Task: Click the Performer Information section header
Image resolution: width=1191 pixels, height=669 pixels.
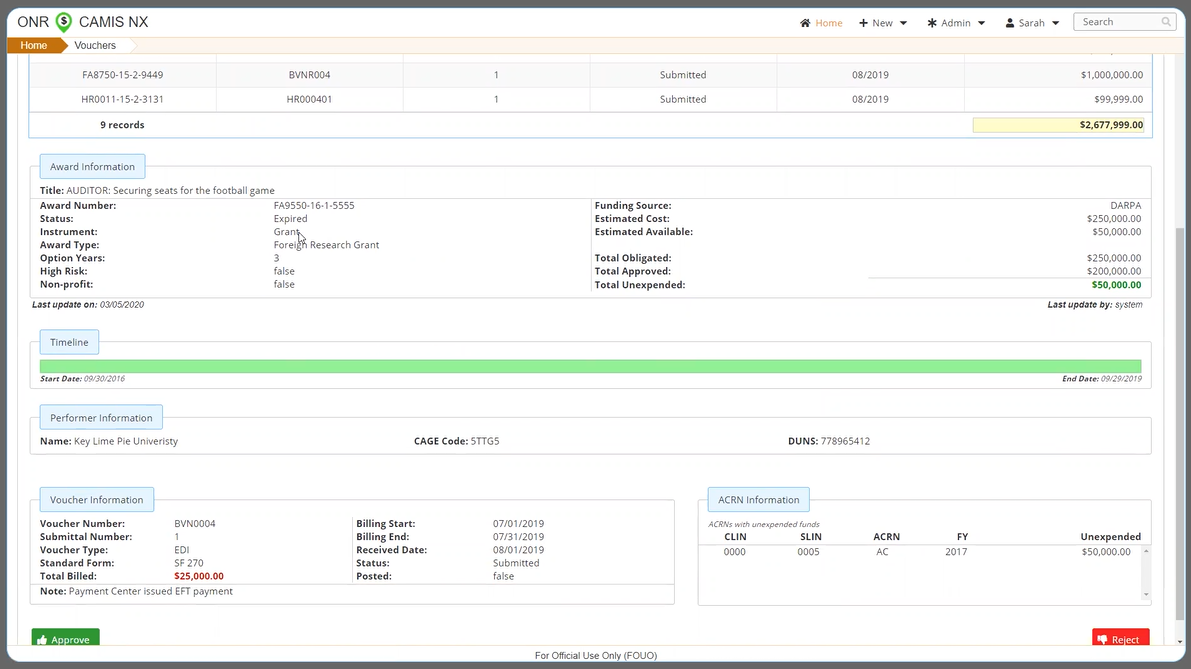Action: tap(101, 418)
